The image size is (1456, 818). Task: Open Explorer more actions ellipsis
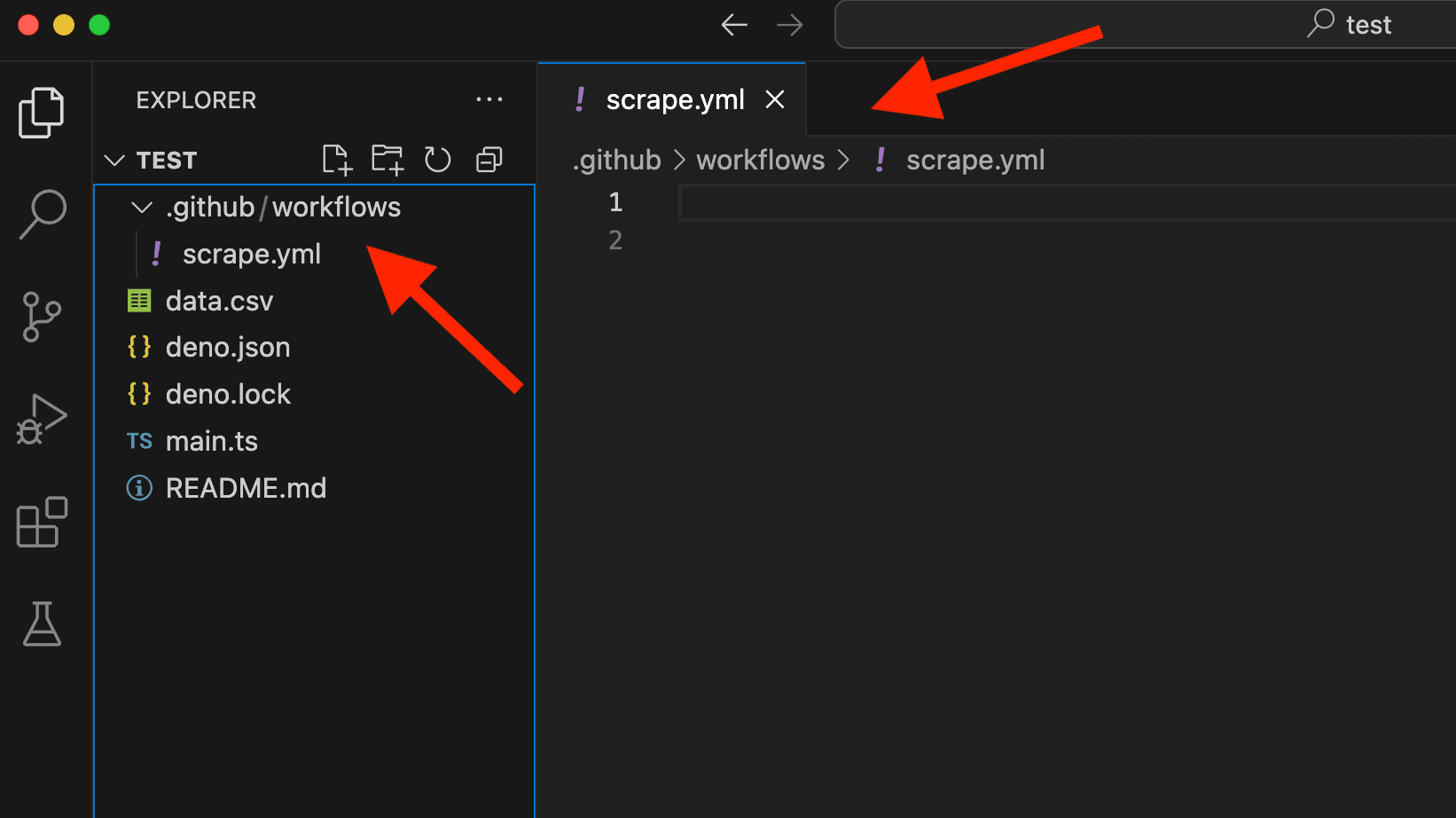[489, 99]
